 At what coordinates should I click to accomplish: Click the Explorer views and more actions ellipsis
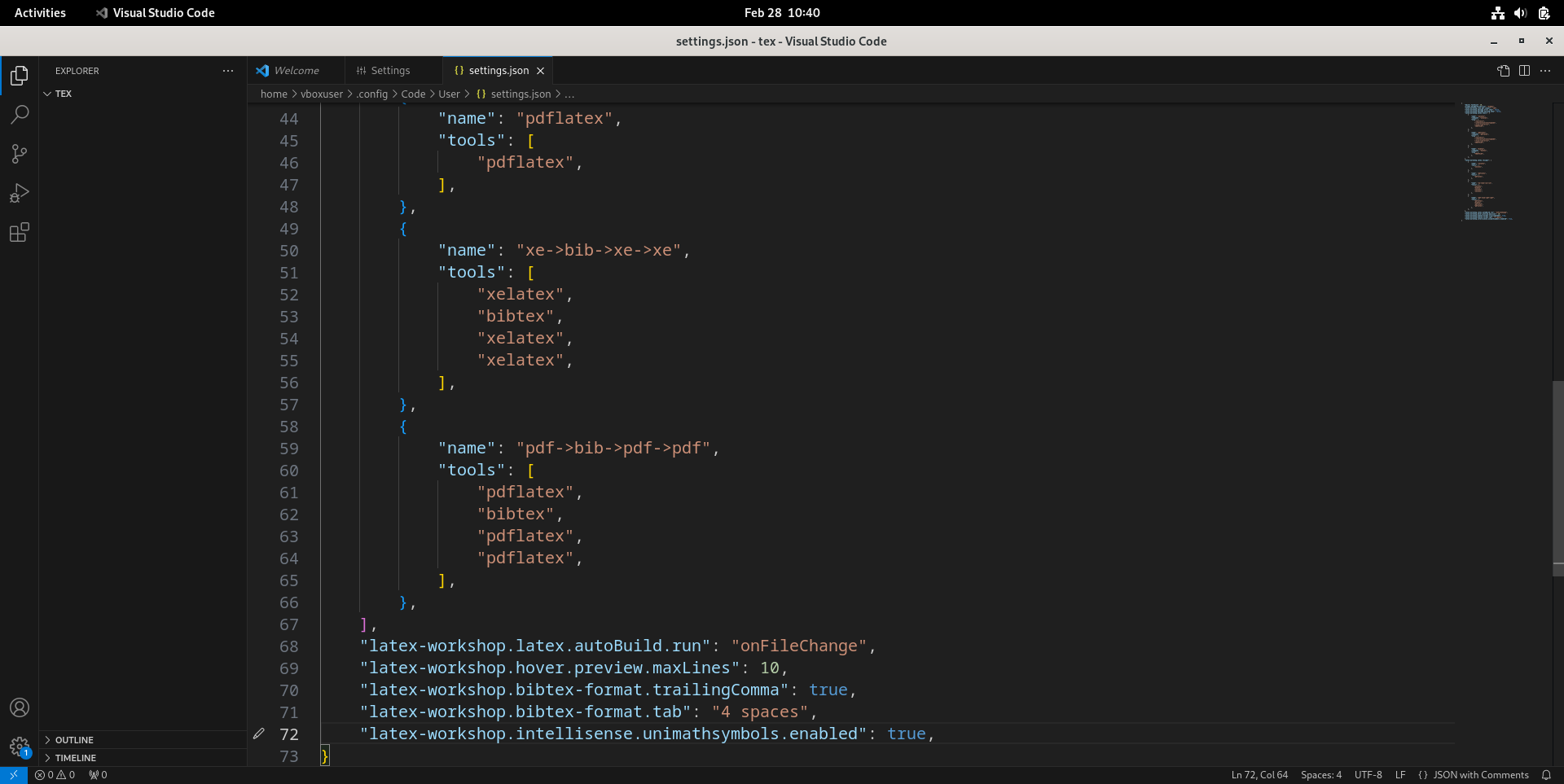(228, 71)
